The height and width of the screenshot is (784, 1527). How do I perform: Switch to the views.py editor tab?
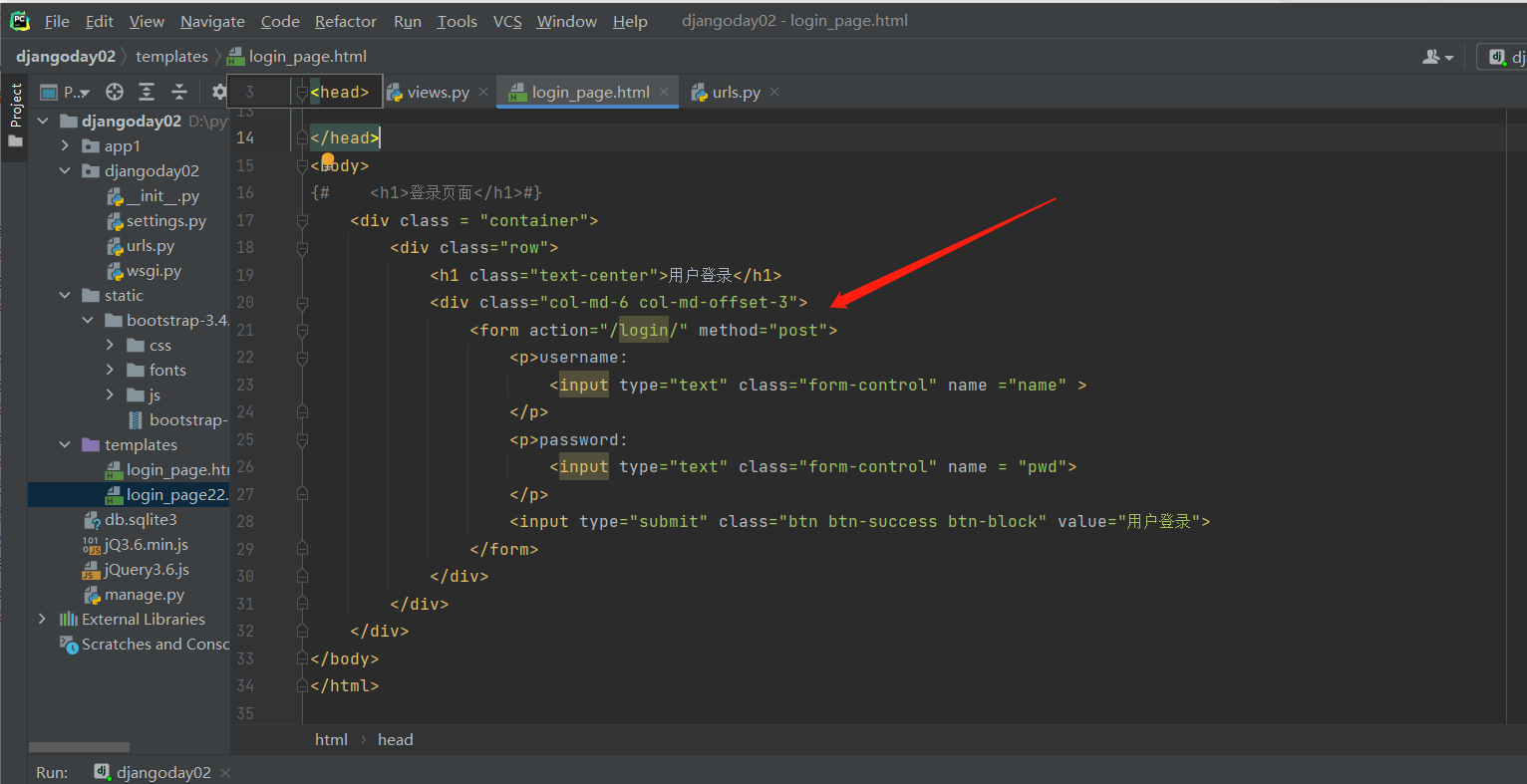(x=438, y=93)
